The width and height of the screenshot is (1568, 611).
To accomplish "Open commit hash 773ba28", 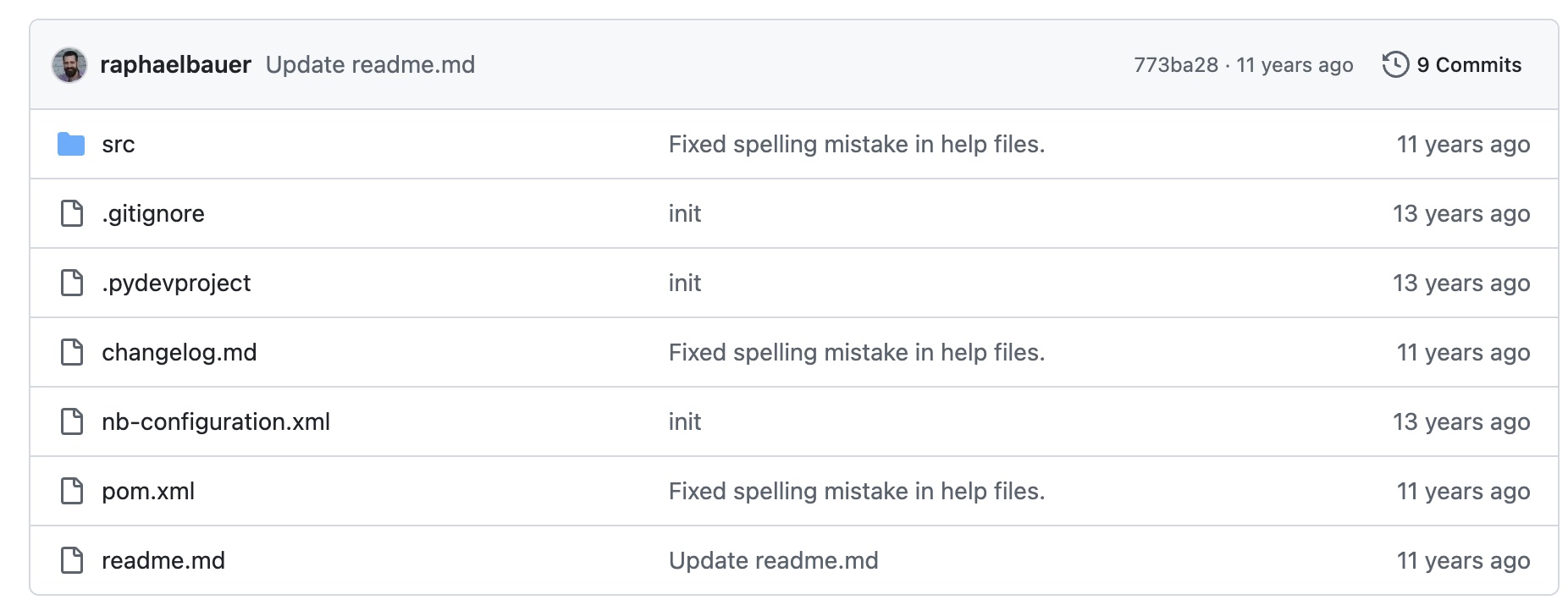I will (x=1176, y=65).
